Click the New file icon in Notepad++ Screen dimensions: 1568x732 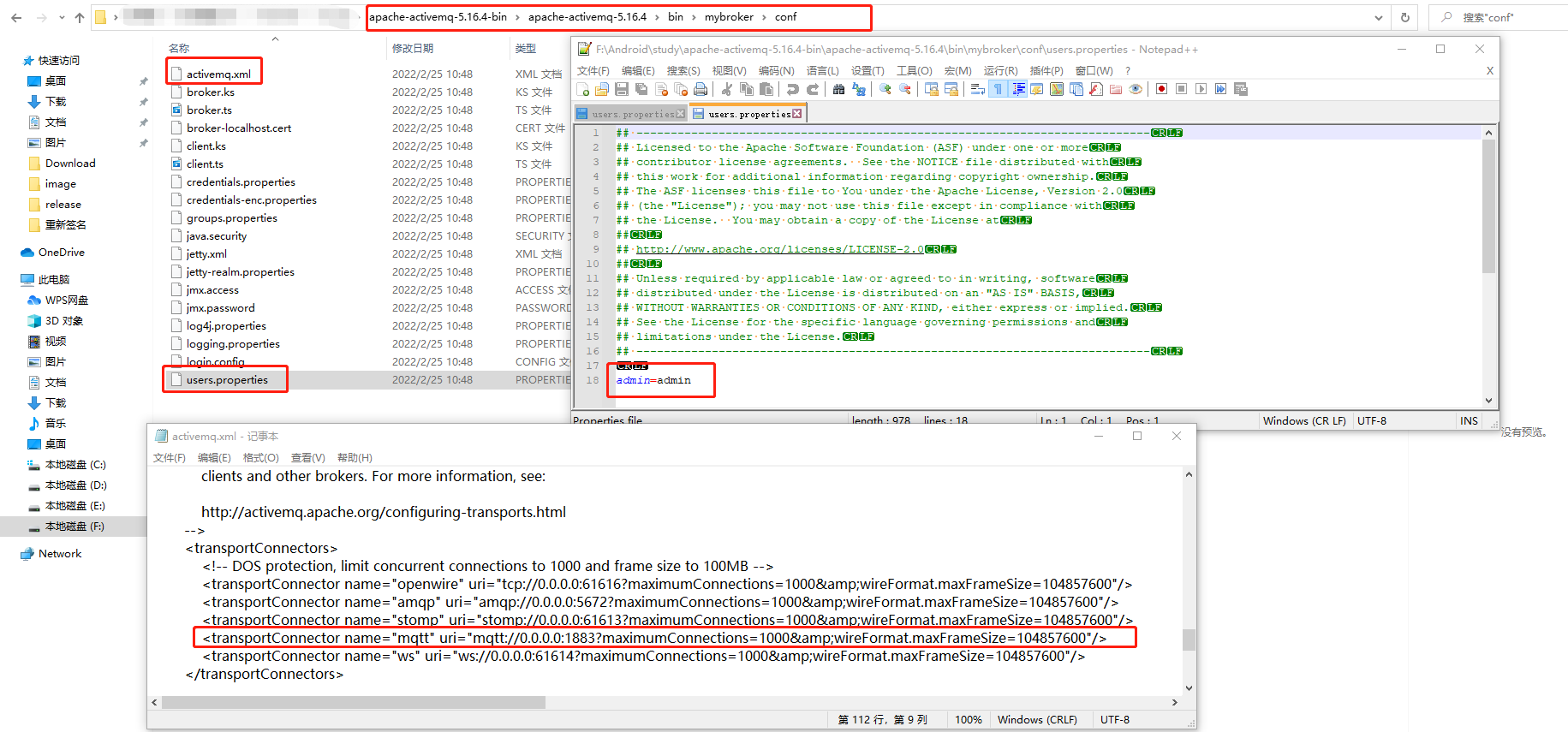(x=582, y=89)
